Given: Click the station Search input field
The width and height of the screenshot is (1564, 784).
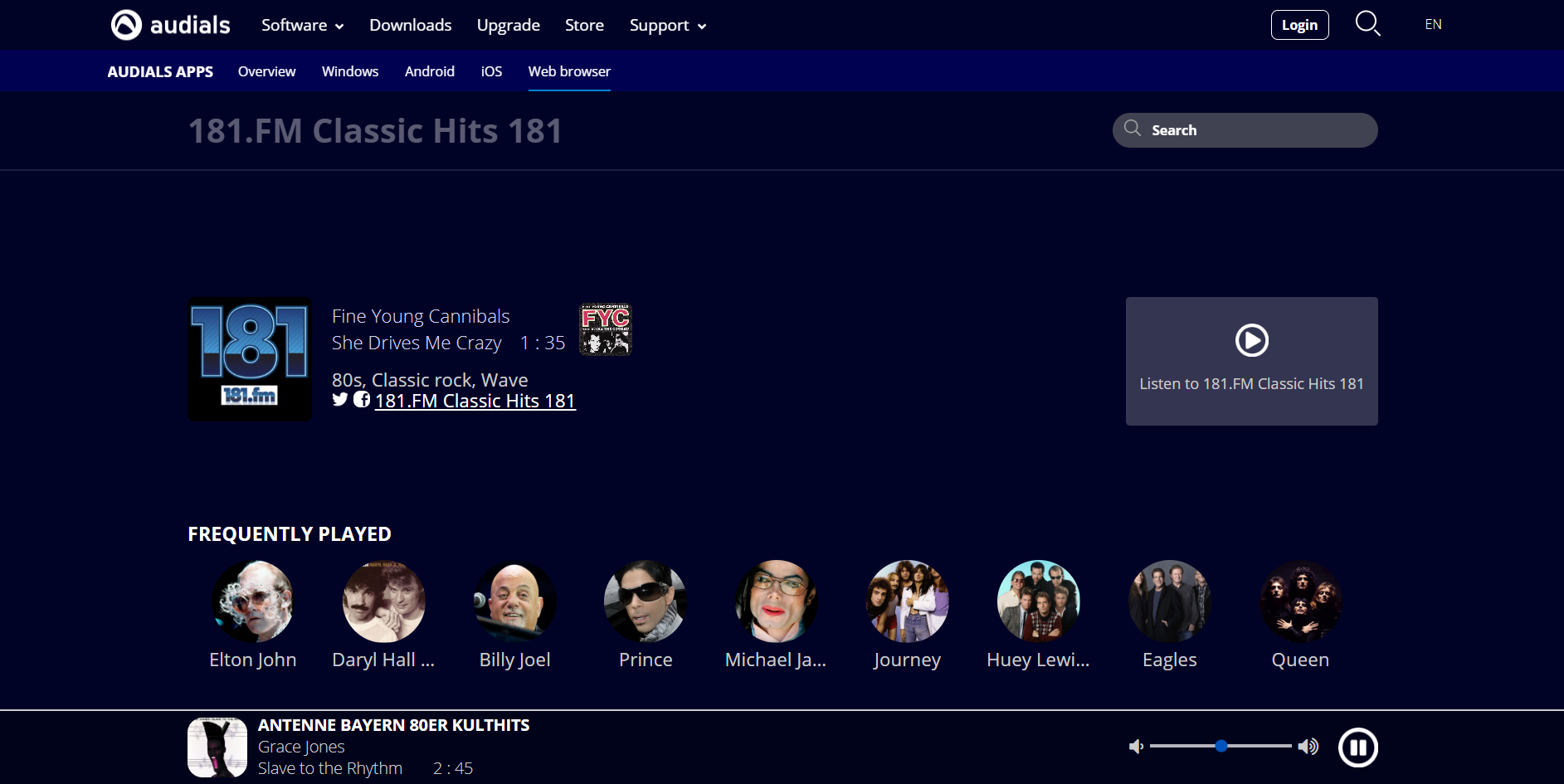Looking at the screenshot, I should pyautogui.click(x=1253, y=130).
